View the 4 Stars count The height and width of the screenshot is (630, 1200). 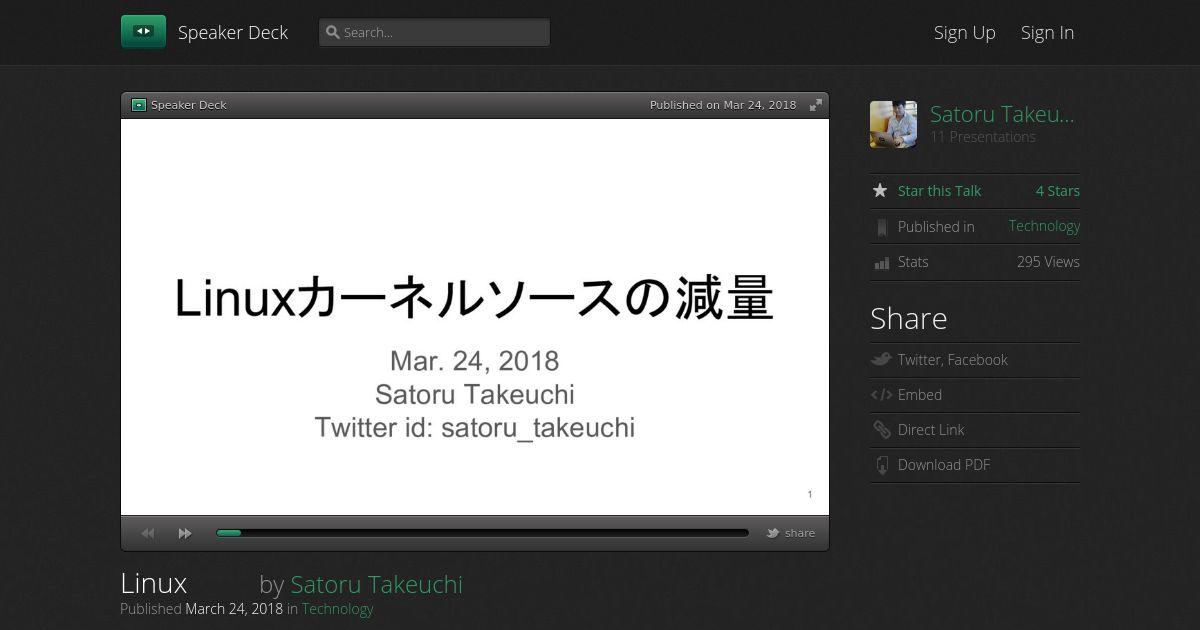click(1058, 191)
